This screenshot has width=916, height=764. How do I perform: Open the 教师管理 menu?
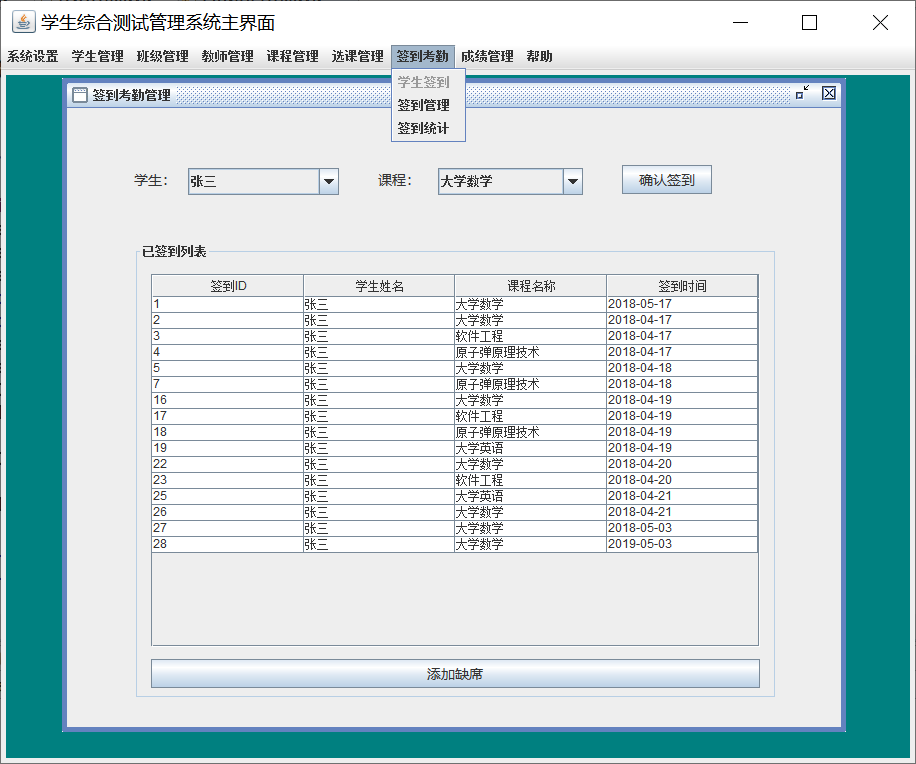pyautogui.click(x=227, y=57)
